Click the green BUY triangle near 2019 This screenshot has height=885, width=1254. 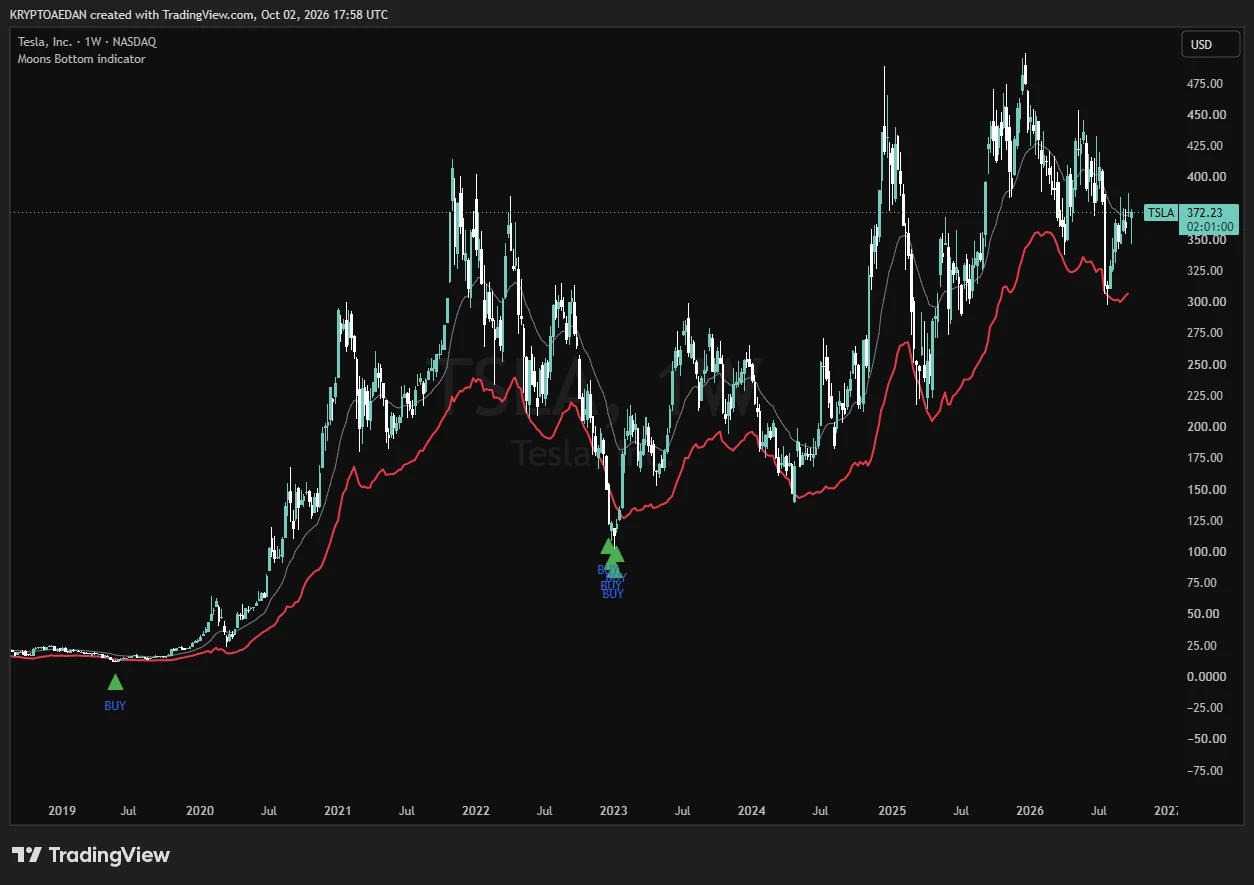click(115, 682)
